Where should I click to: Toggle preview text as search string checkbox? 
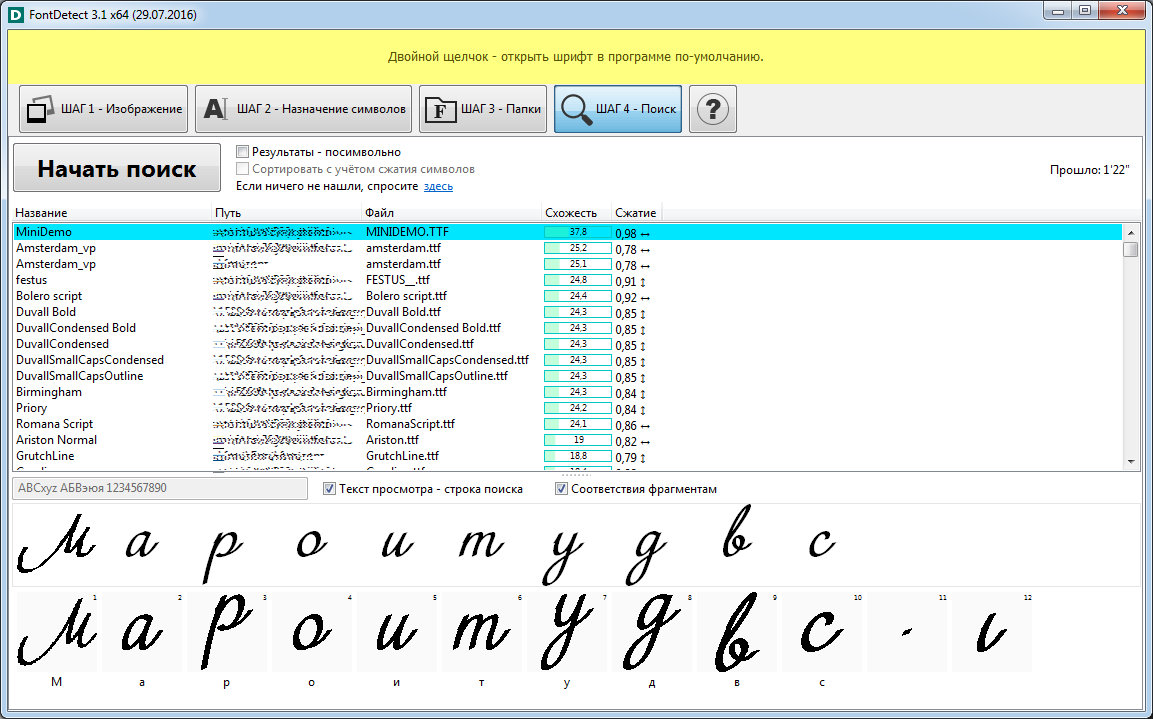(x=330, y=489)
